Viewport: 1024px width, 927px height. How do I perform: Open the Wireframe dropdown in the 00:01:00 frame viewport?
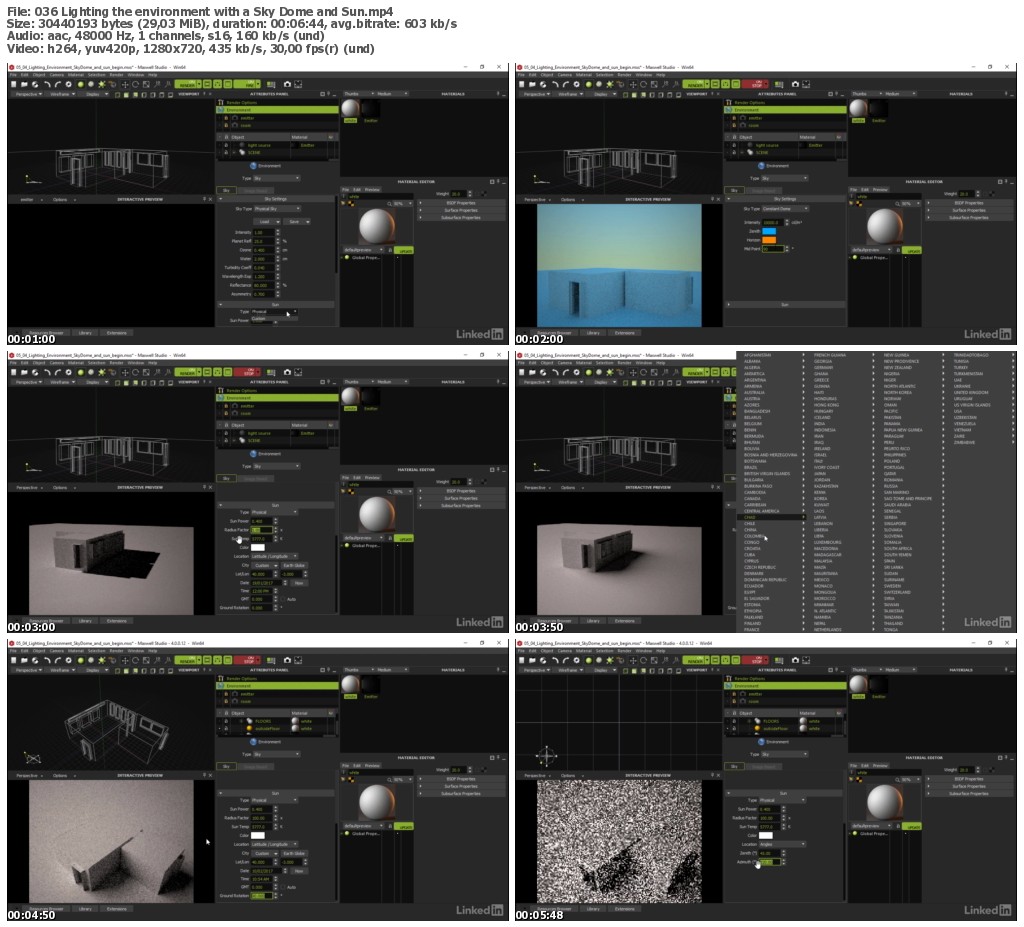click(x=63, y=94)
